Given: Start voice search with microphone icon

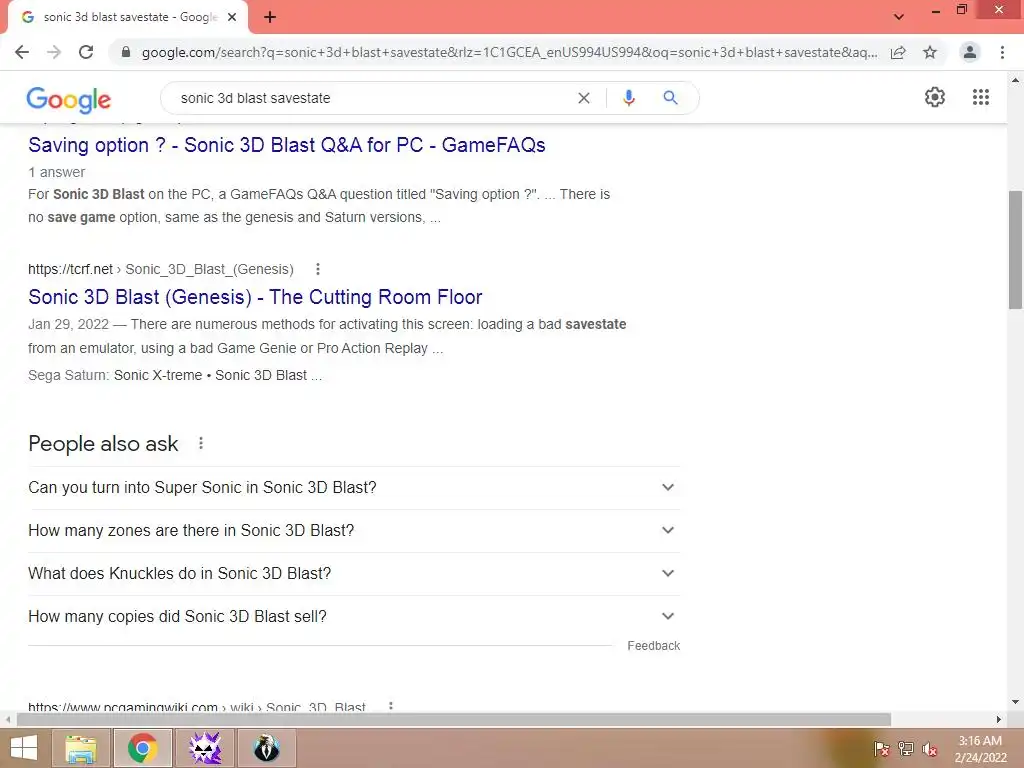Looking at the screenshot, I should tap(628, 98).
